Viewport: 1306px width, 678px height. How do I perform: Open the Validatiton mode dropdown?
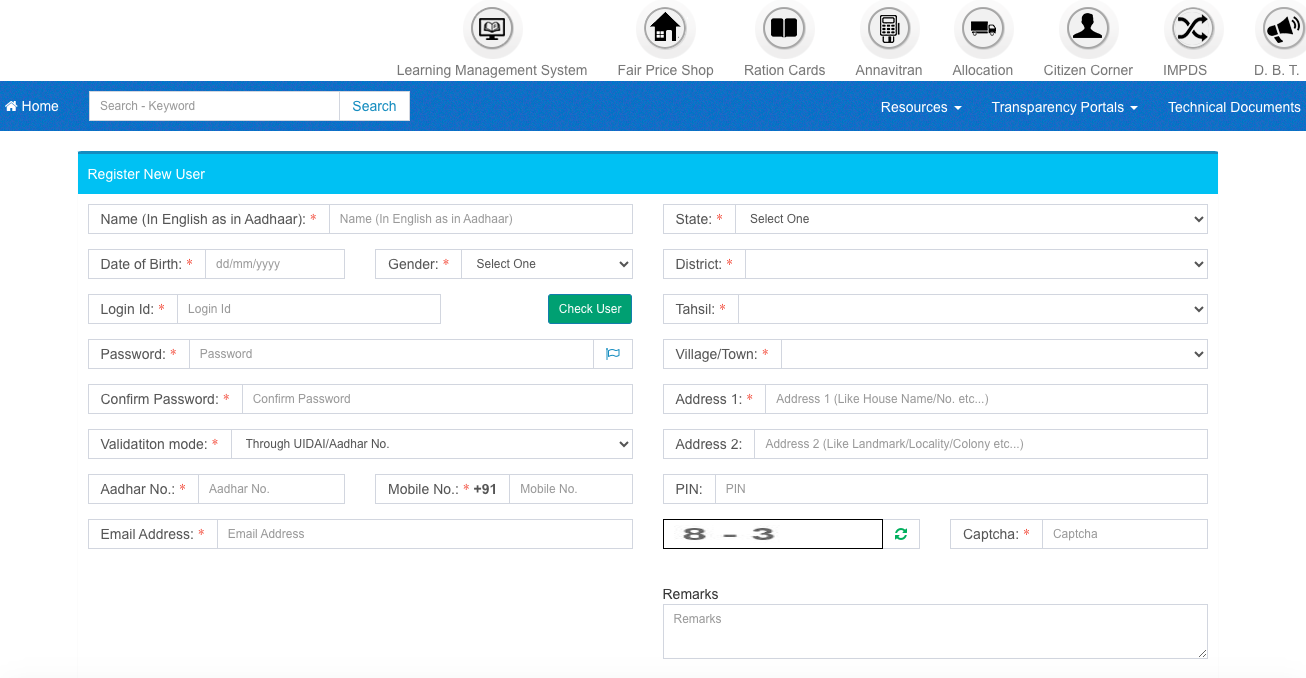coord(433,443)
